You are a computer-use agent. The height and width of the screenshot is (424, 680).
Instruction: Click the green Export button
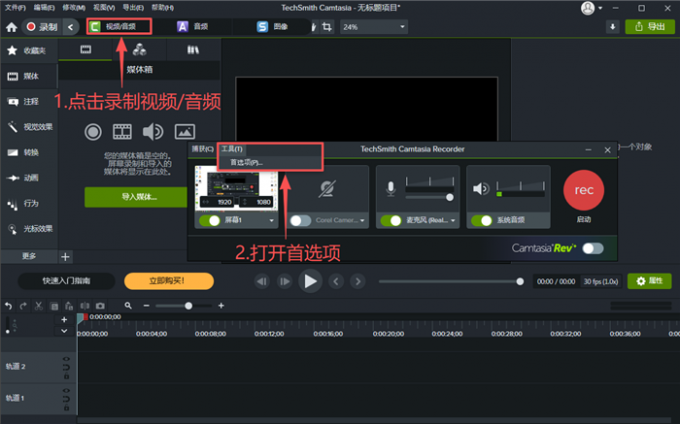point(650,27)
